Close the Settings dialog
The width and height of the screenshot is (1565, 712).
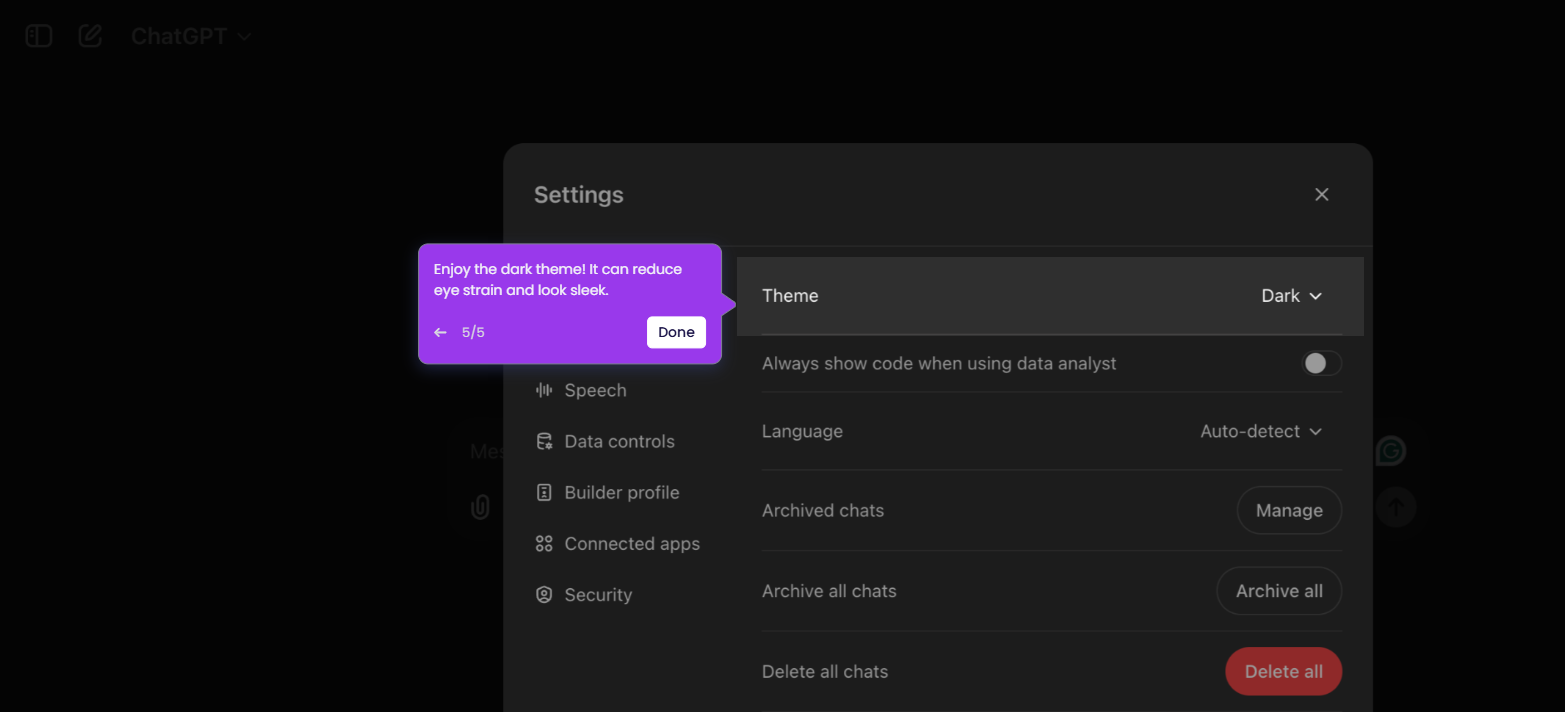click(x=1321, y=194)
